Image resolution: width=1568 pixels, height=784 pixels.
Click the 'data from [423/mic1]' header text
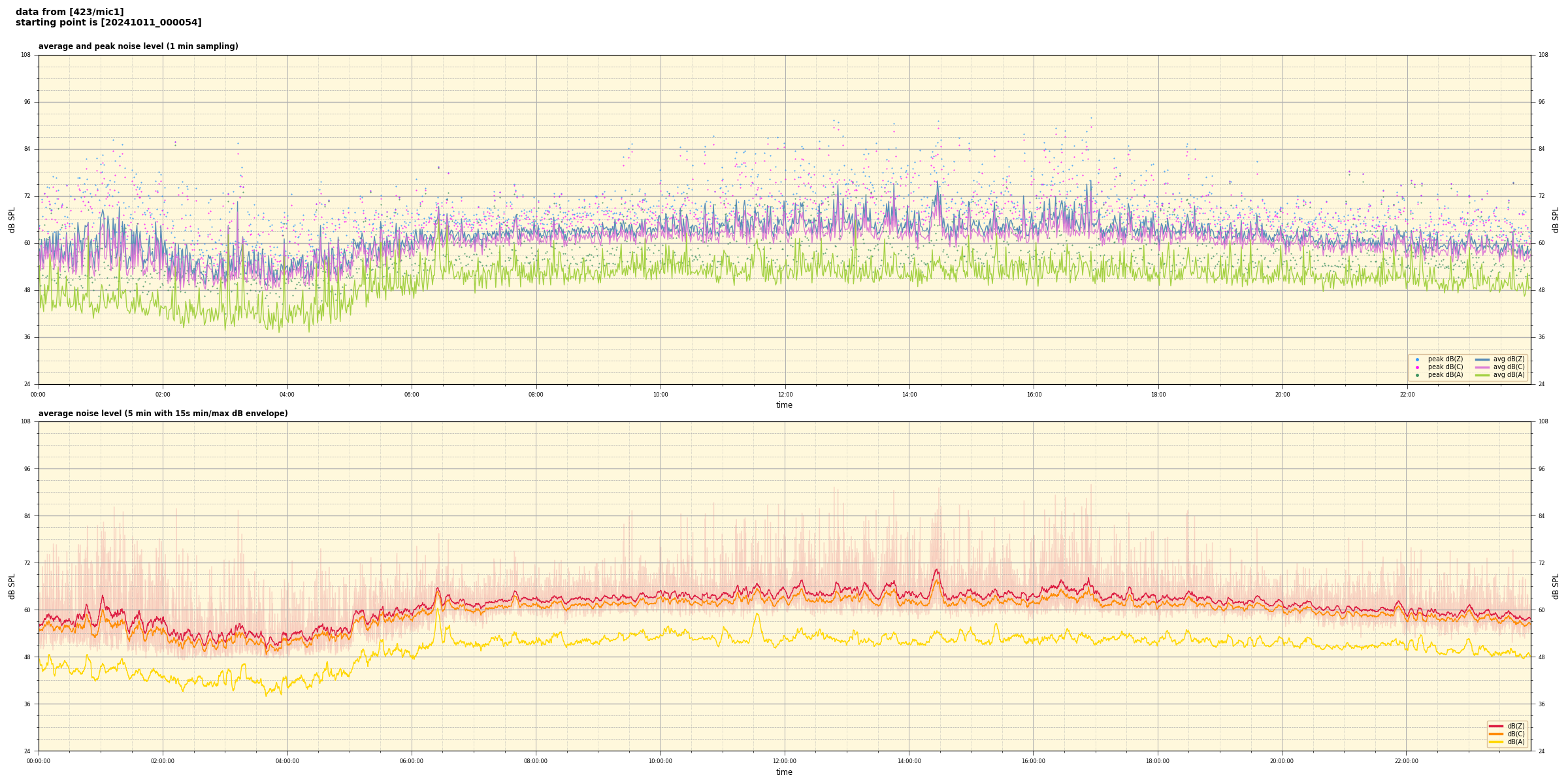(69, 12)
